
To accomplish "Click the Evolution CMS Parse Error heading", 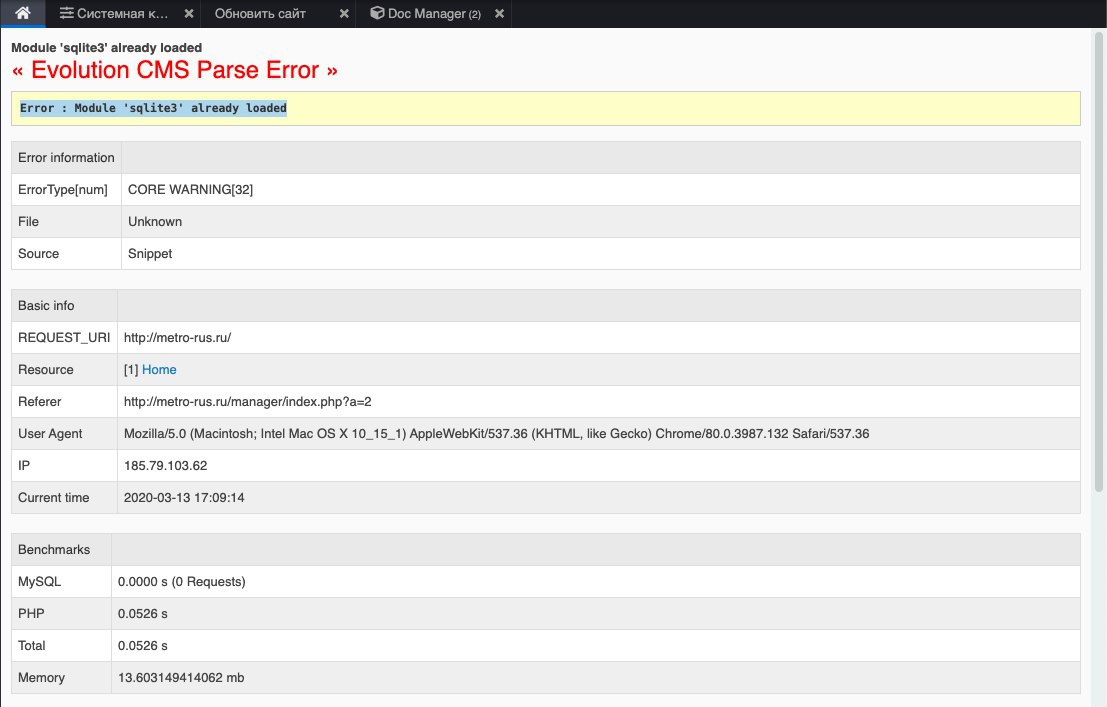I will tap(174, 70).
